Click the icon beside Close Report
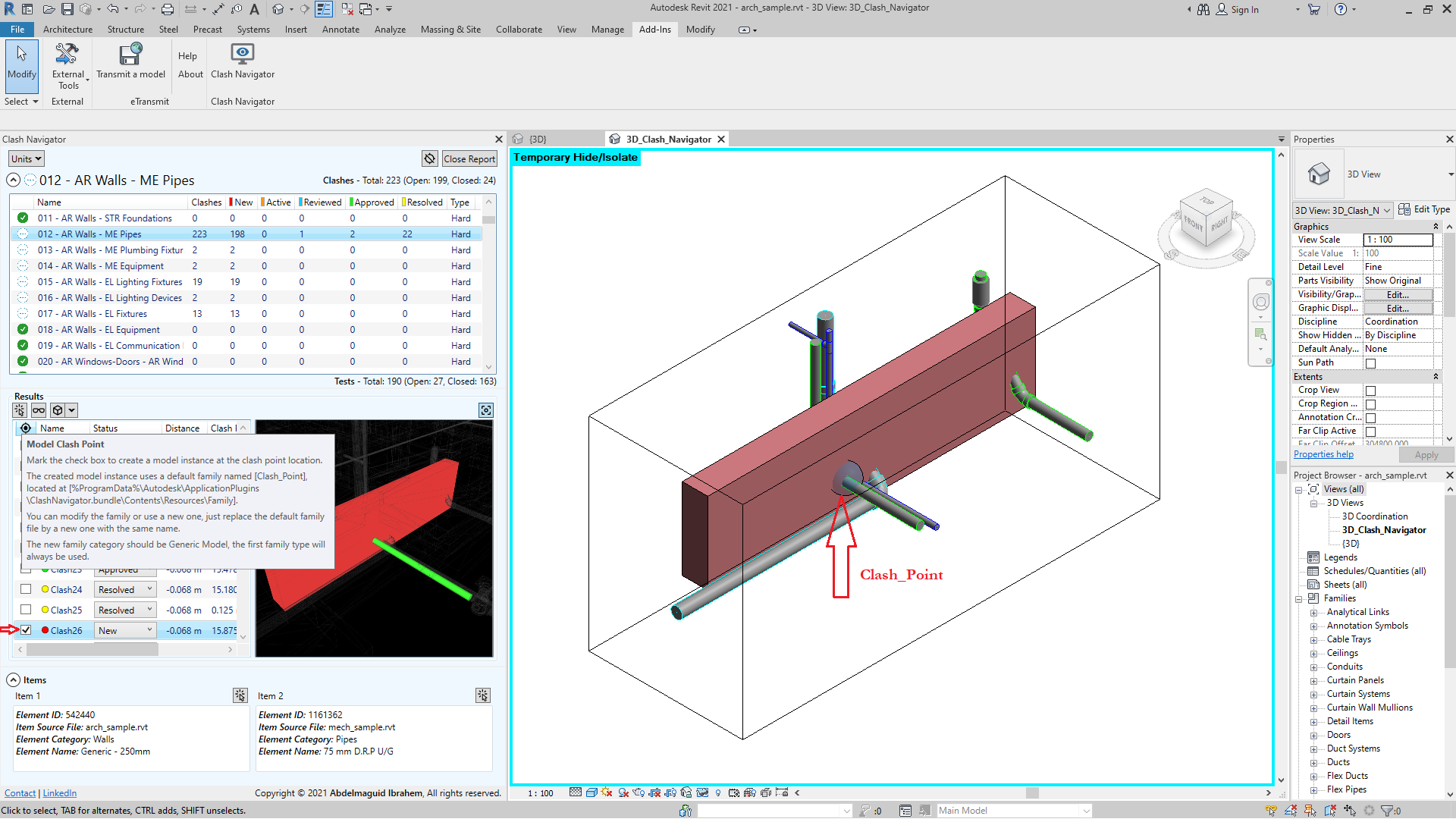 coord(430,158)
